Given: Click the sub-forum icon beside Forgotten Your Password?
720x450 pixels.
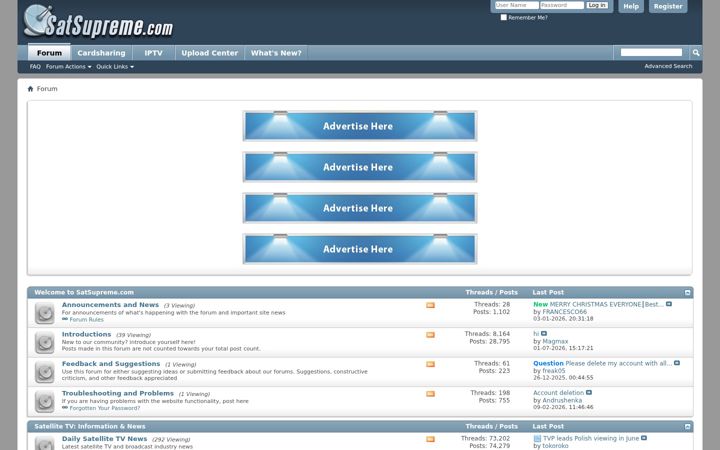Looking at the screenshot, I should click(x=65, y=408).
